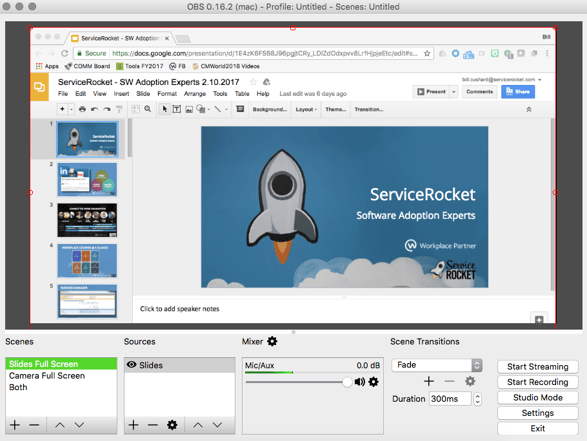Click the zoom magnifier icon
This screenshot has width=587, height=441.
pos(148,109)
